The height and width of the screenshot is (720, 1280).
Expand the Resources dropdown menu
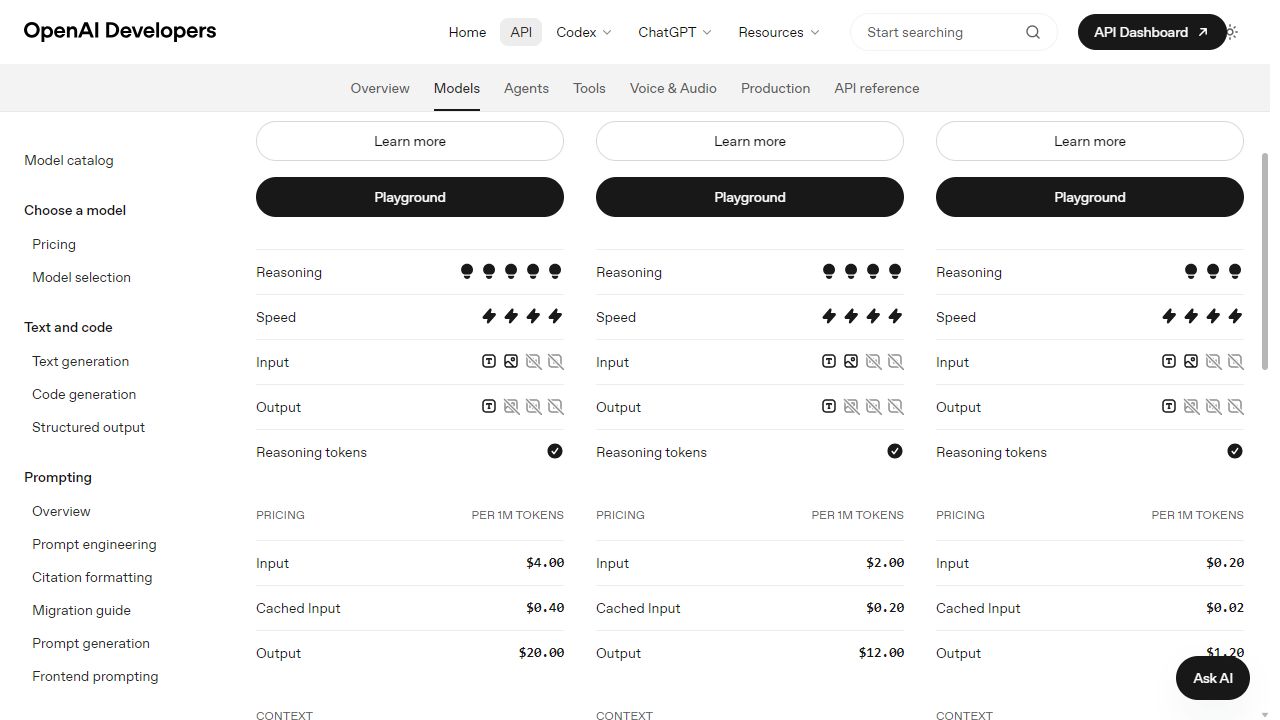(779, 32)
